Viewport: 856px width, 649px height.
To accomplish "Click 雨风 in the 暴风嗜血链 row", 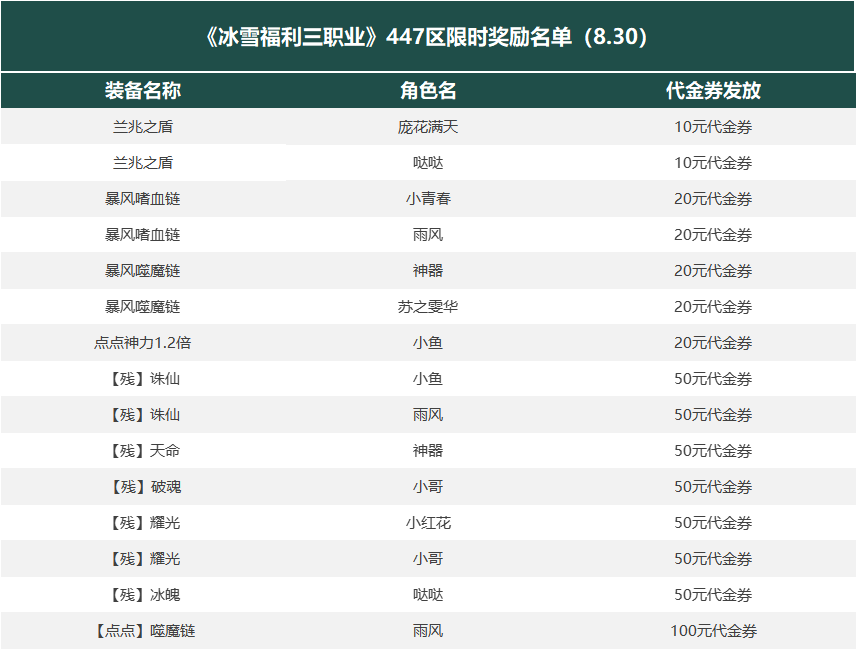I will click(428, 235).
